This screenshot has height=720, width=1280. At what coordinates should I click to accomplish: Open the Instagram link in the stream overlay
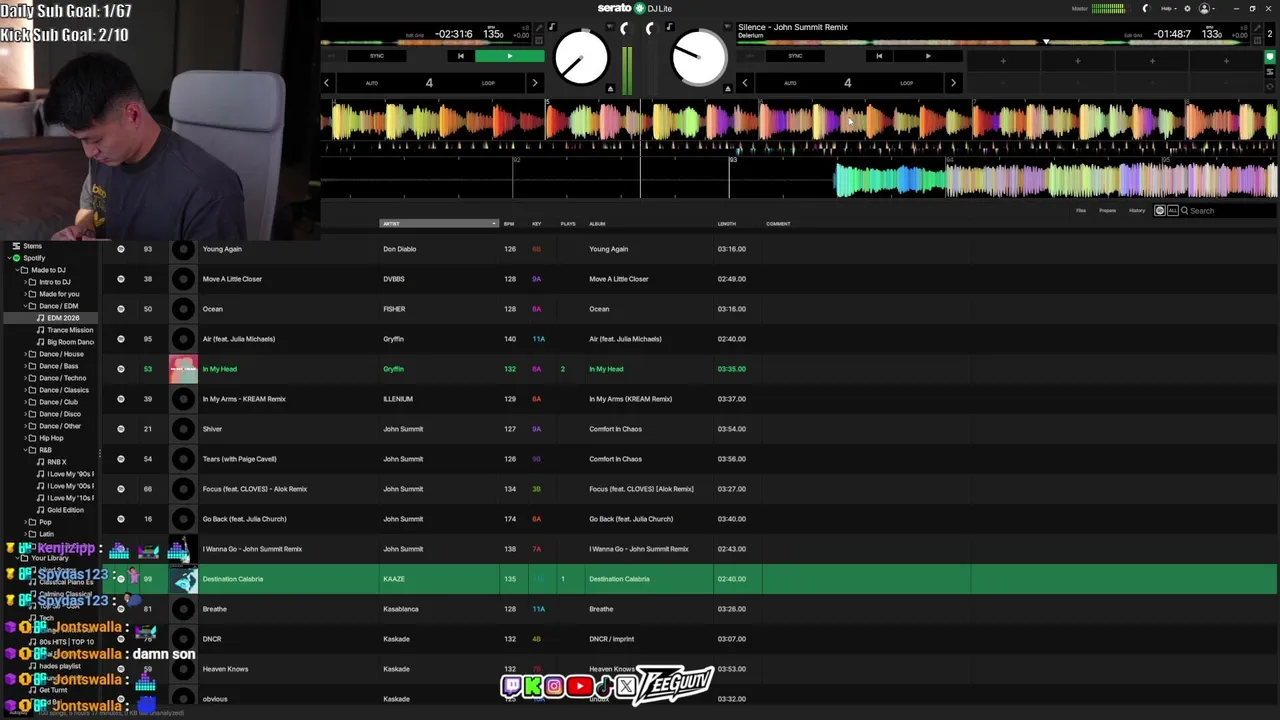tap(554, 686)
